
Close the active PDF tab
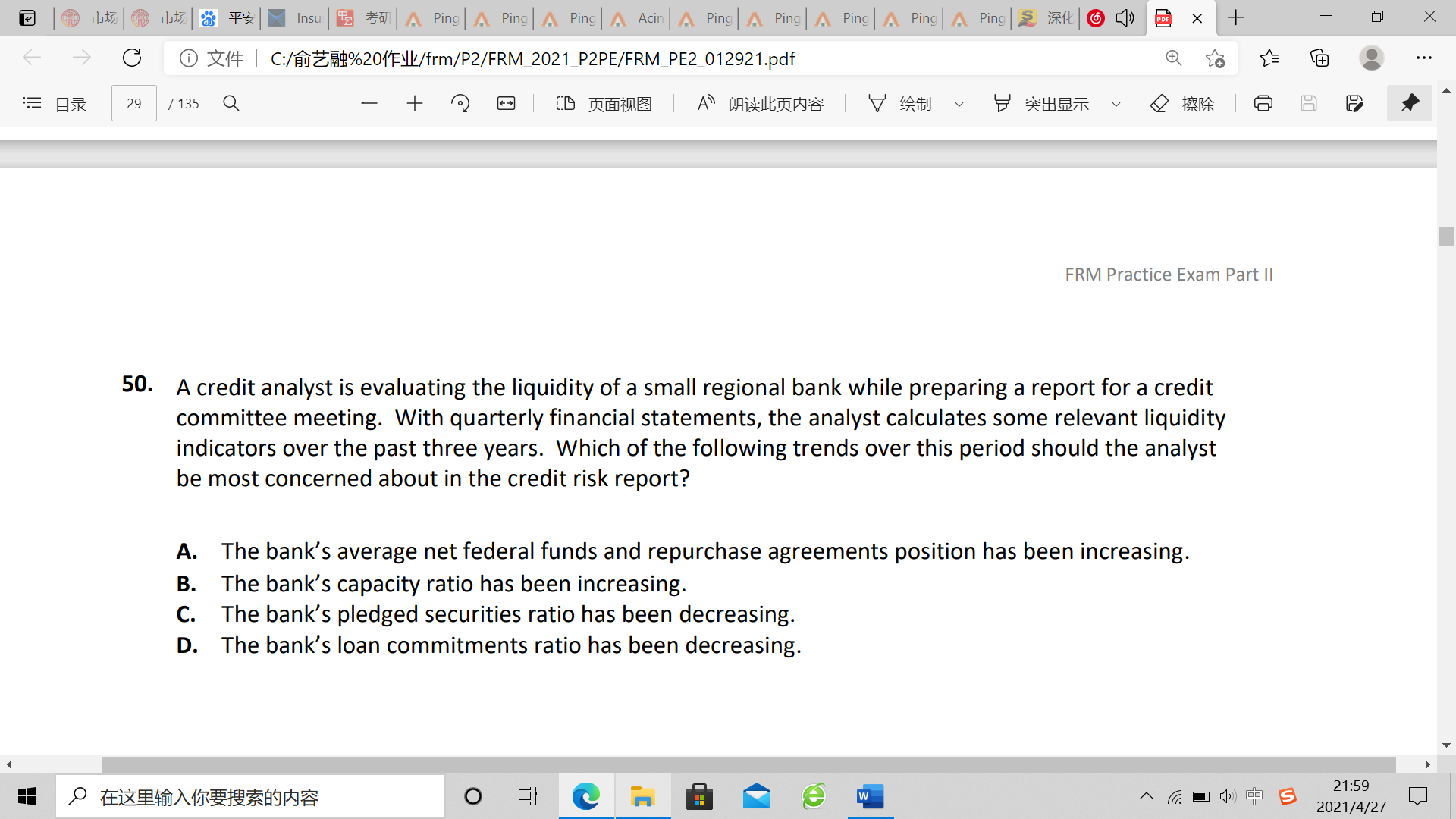[x=1197, y=18]
